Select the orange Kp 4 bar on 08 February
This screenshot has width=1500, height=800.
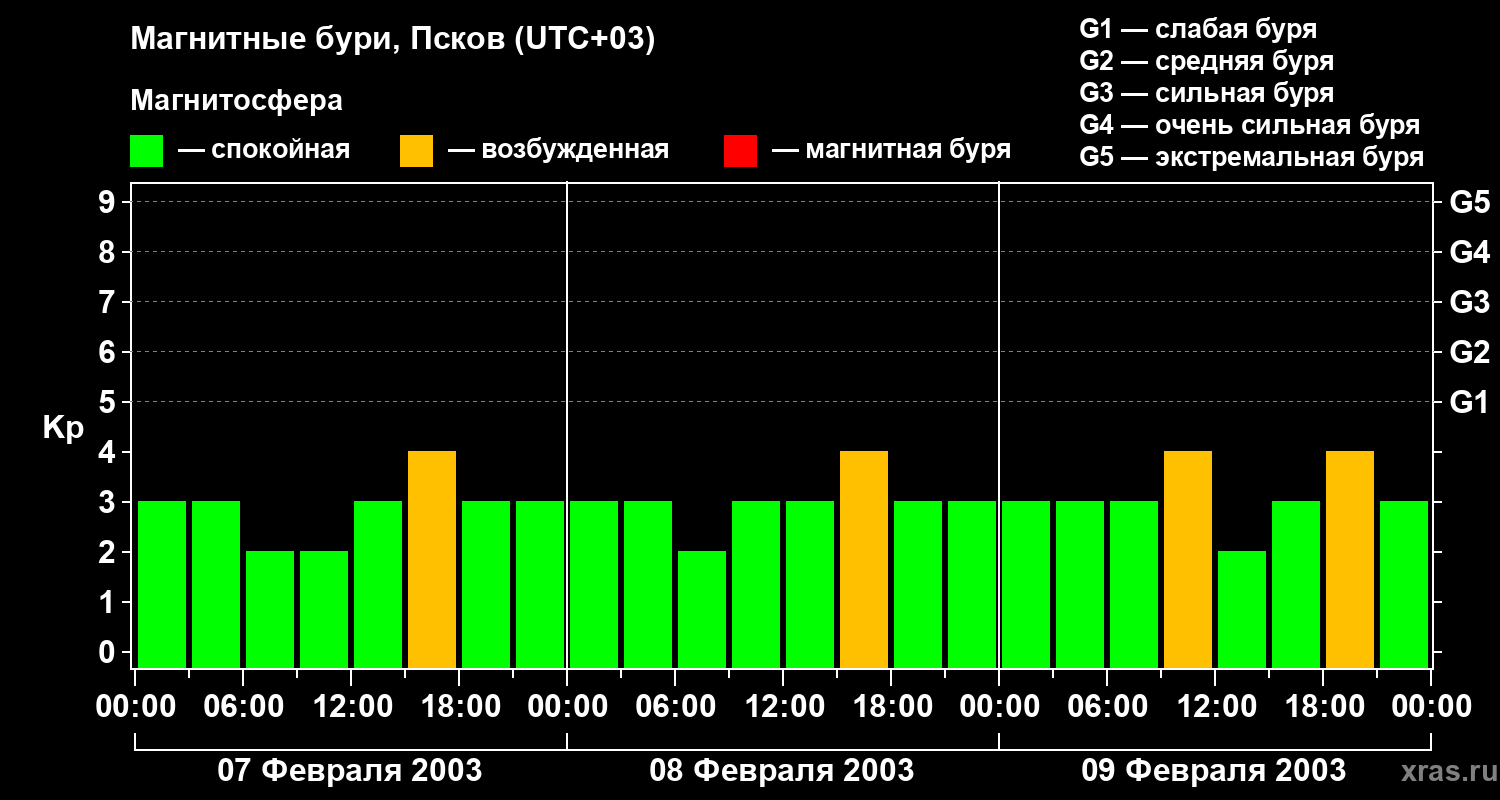coord(864,559)
